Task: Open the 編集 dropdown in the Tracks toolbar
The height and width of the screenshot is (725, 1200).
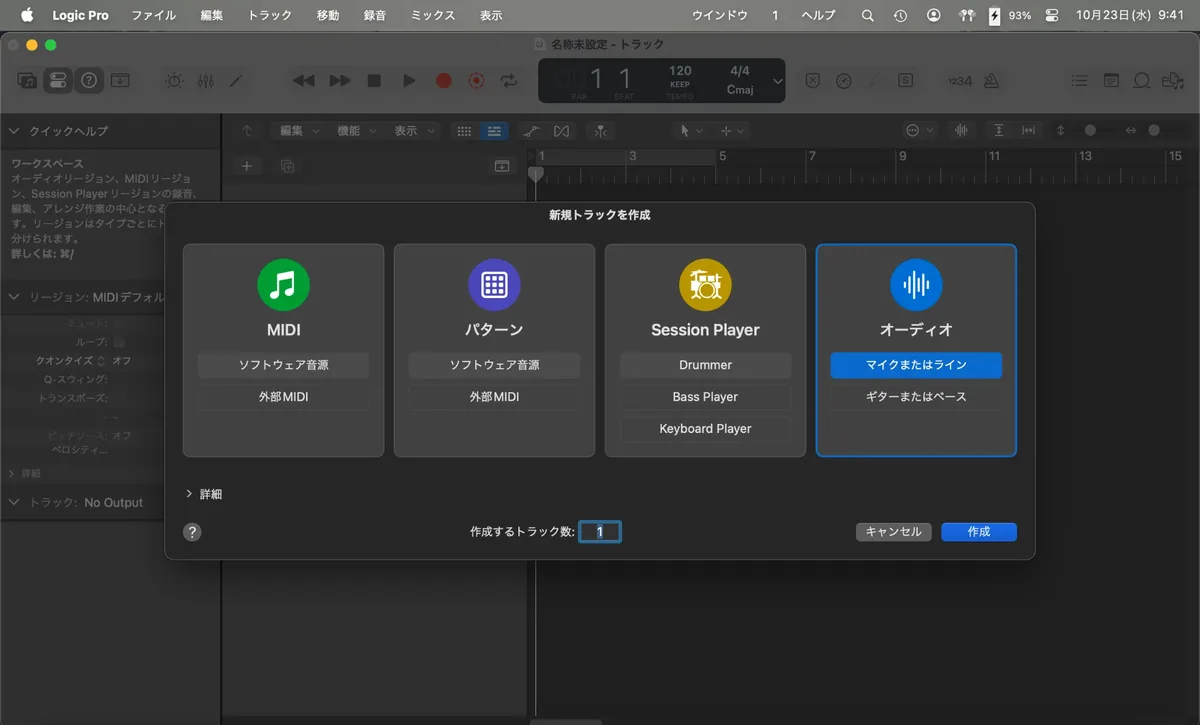Action: 298,131
